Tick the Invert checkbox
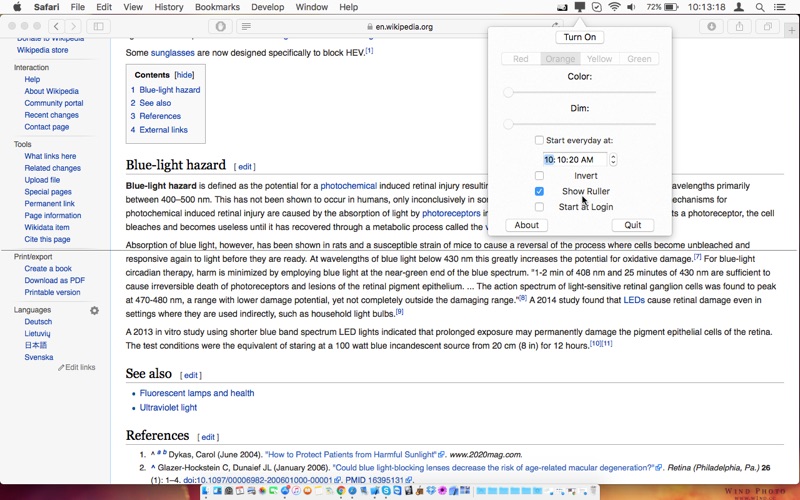Screen dimensions: 800x500 [539, 176]
